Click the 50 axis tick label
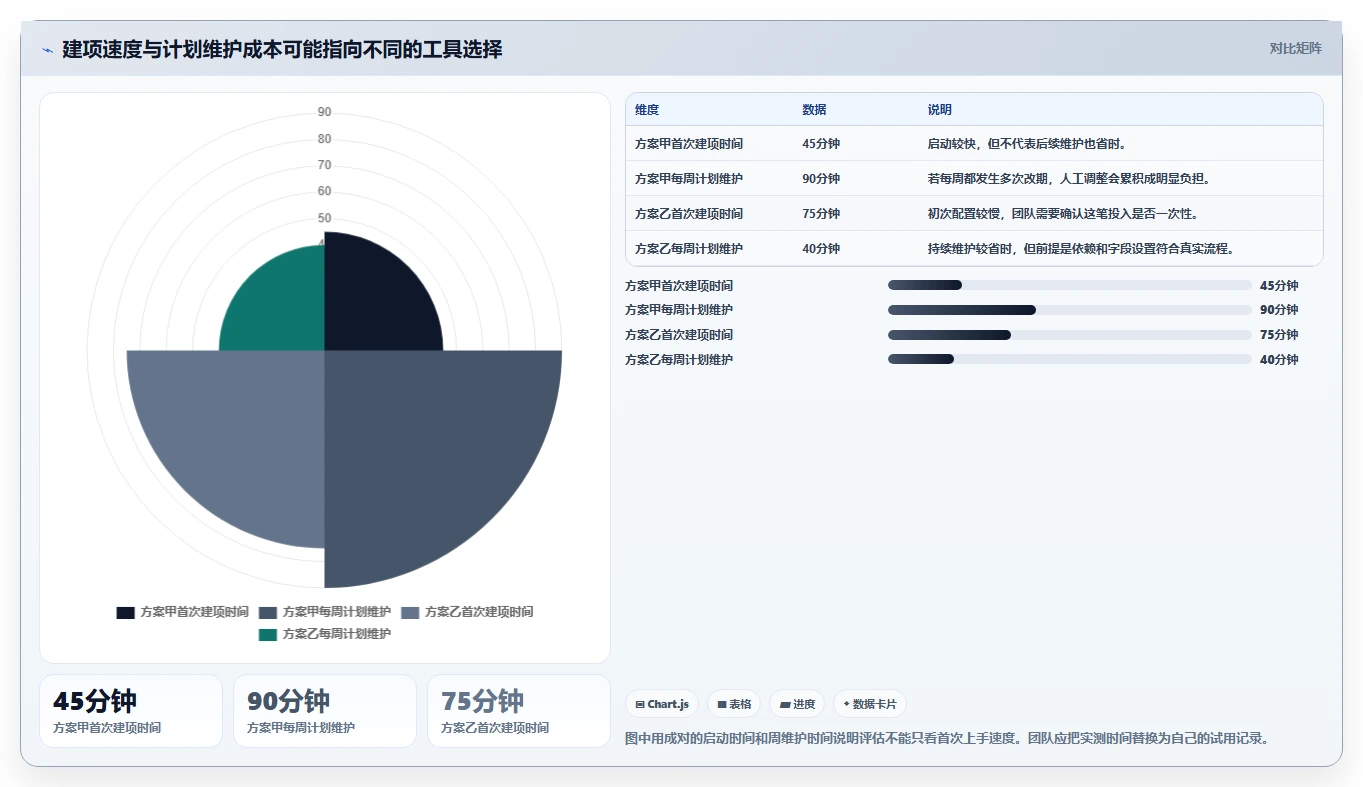The width and height of the screenshot is (1363, 787). click(x=325, y=218)
